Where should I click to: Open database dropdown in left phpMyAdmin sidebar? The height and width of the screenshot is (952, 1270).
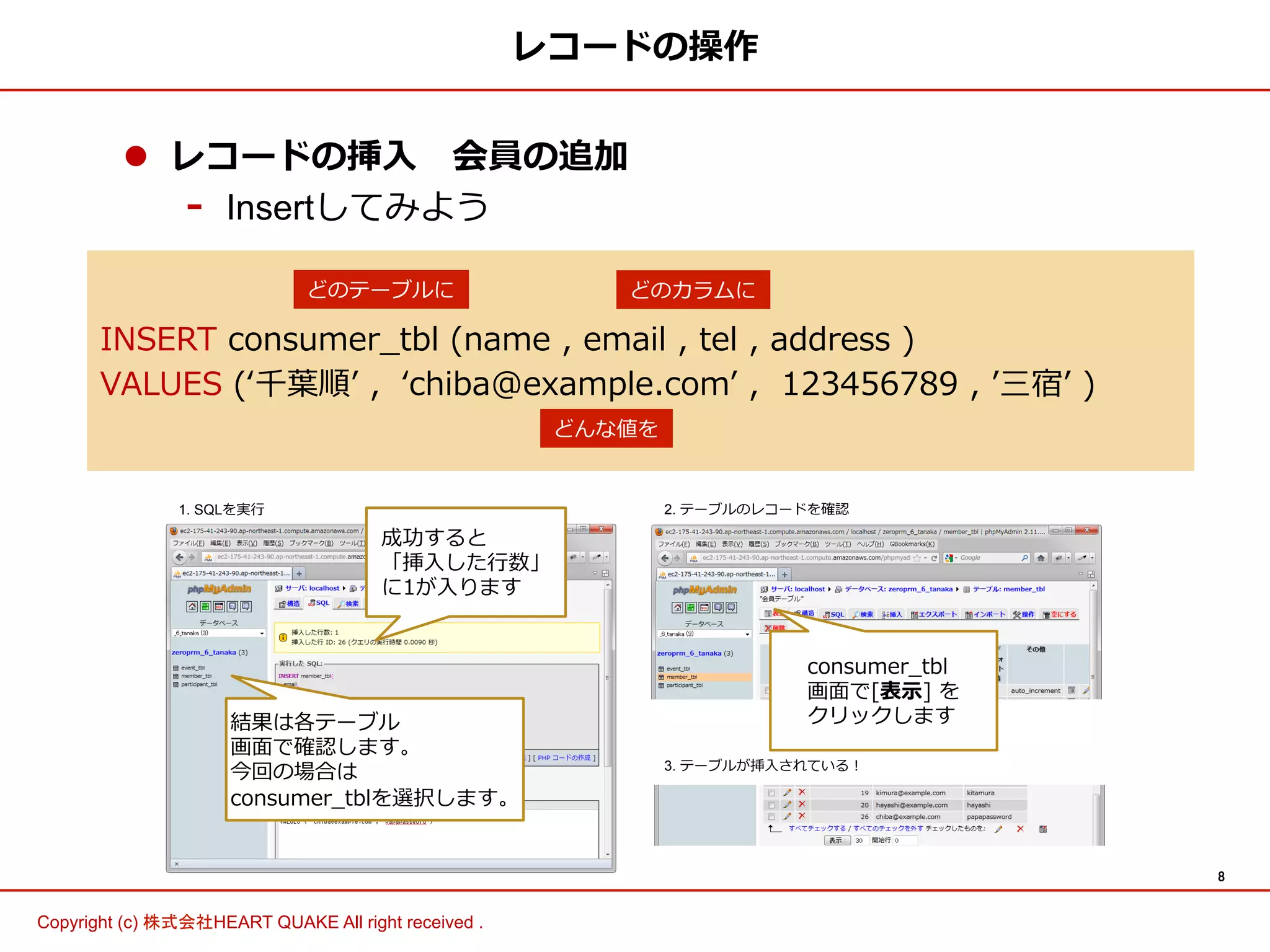pyautogui.click(x=262, y=633)
